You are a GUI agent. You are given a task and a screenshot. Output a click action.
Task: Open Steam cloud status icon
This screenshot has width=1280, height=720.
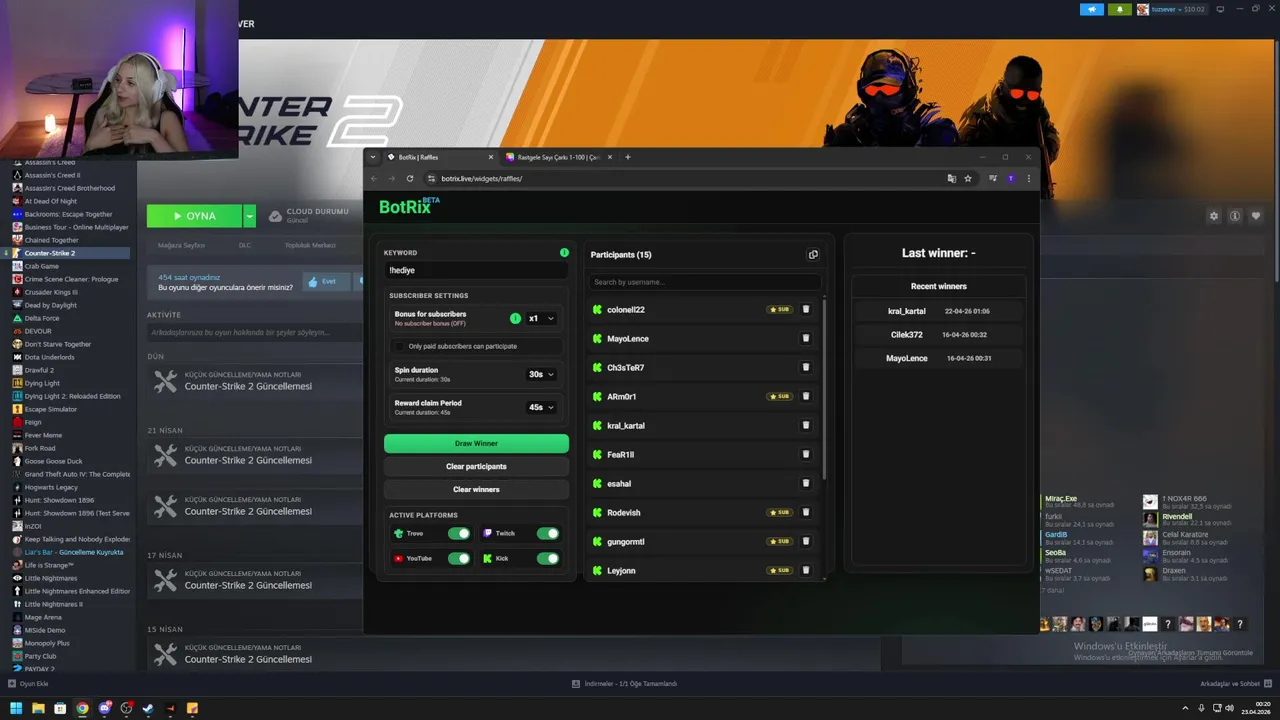[275, 216]
